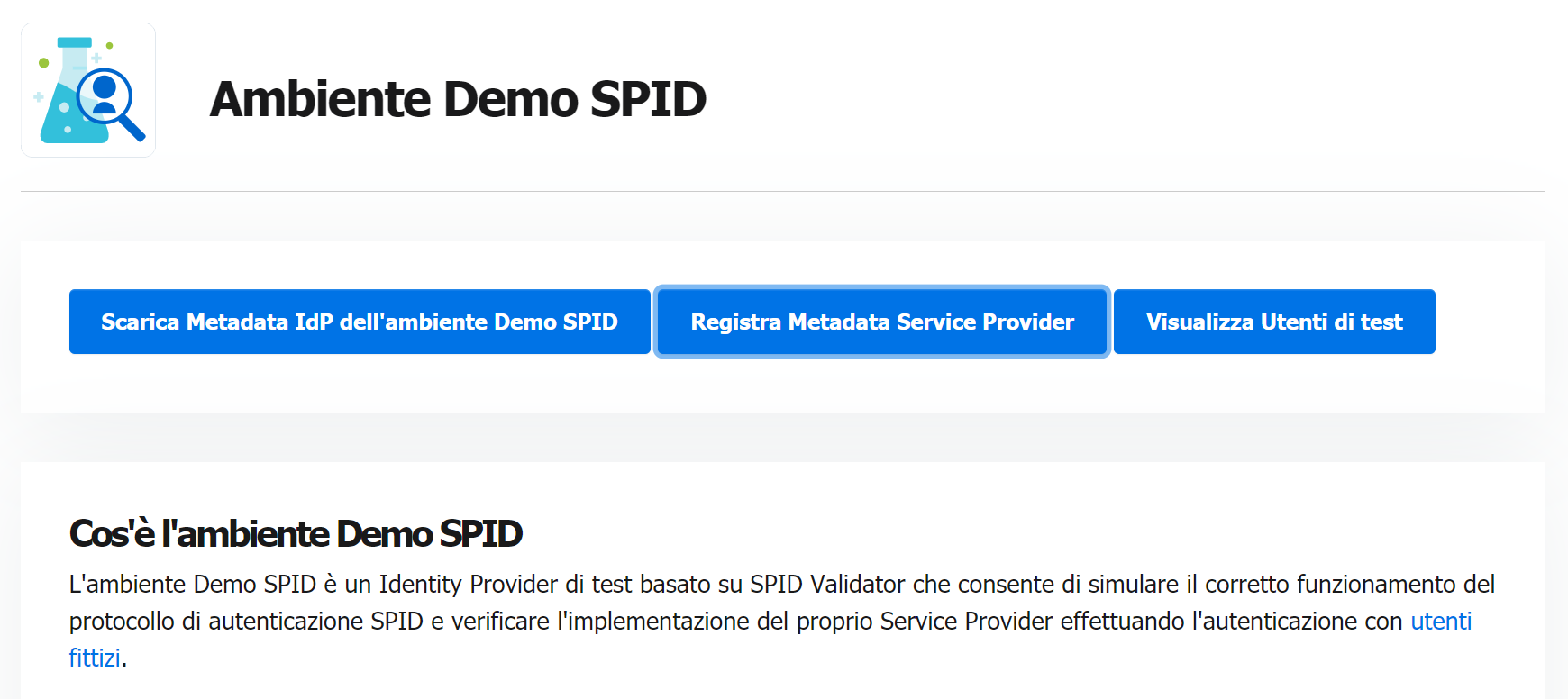The height and width of the screenshot is (699, 1568).
Task: Follow the 'utenti fittizi' link
Action: click(x=1441, y=622)
